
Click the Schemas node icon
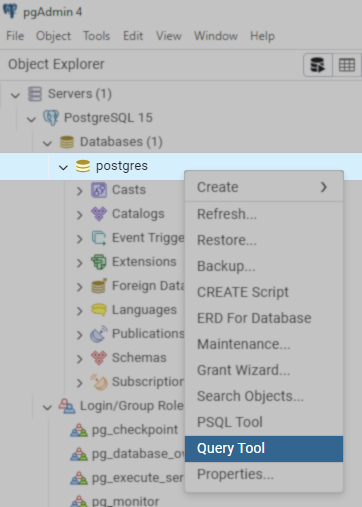(x=99, y=358)
